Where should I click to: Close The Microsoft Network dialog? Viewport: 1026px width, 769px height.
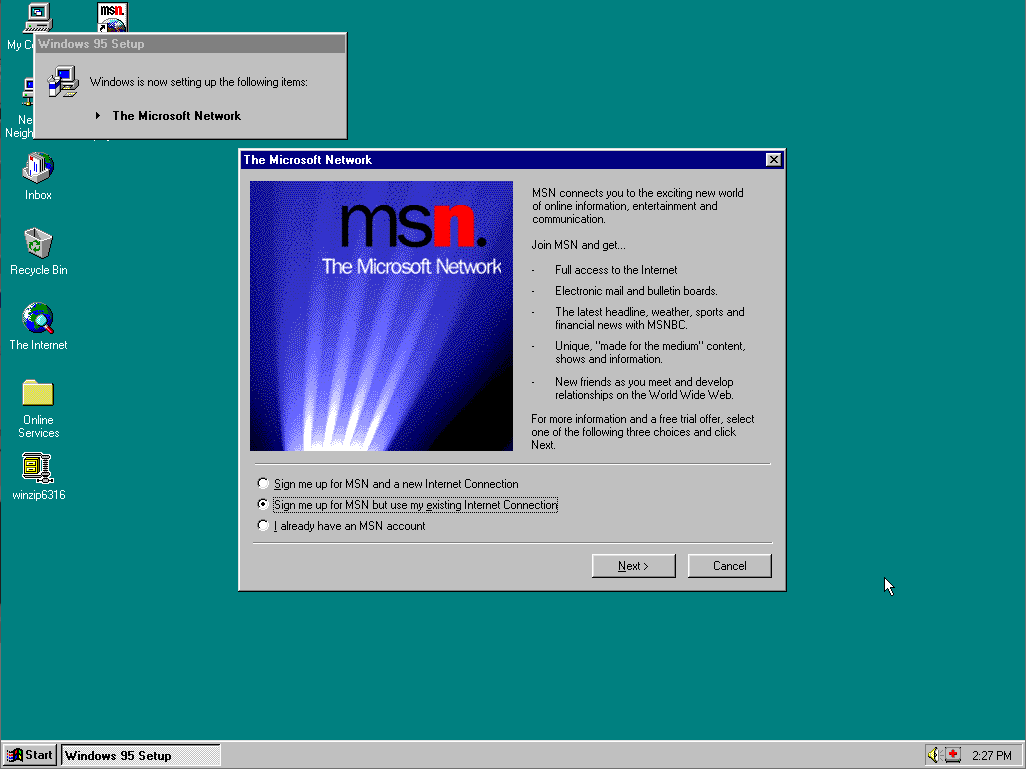point(774,159)
